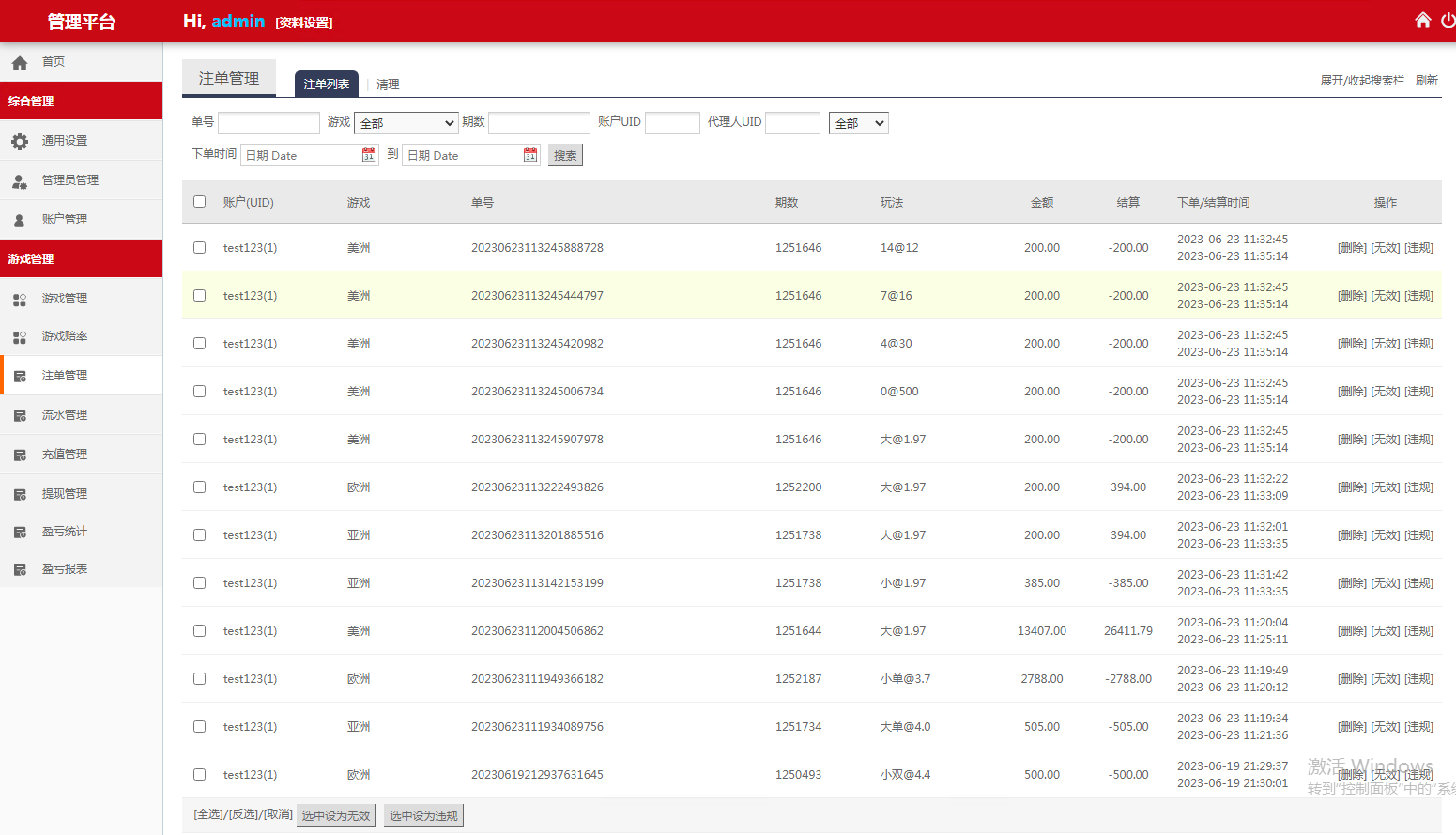
Task: Switch to the 清理 tab
Action: coord(388,85)
